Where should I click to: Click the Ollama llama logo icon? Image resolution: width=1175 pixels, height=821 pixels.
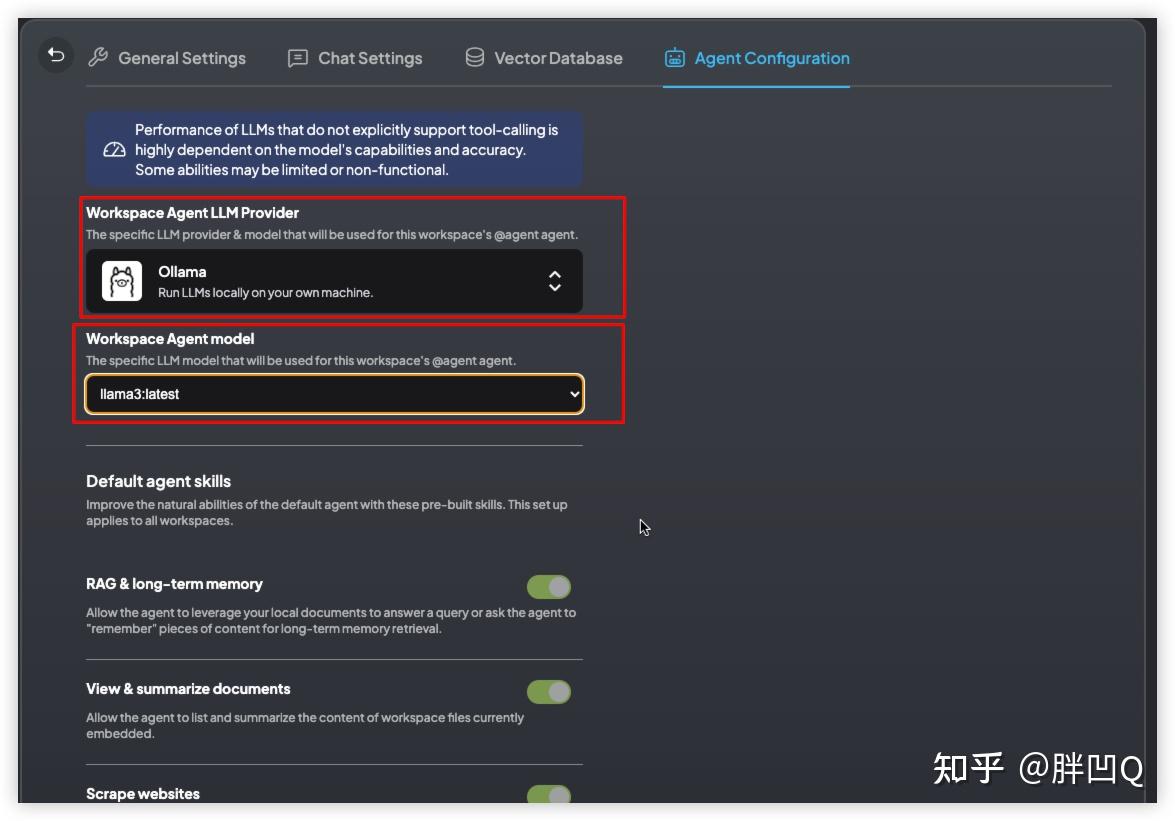tap(121, 281)
